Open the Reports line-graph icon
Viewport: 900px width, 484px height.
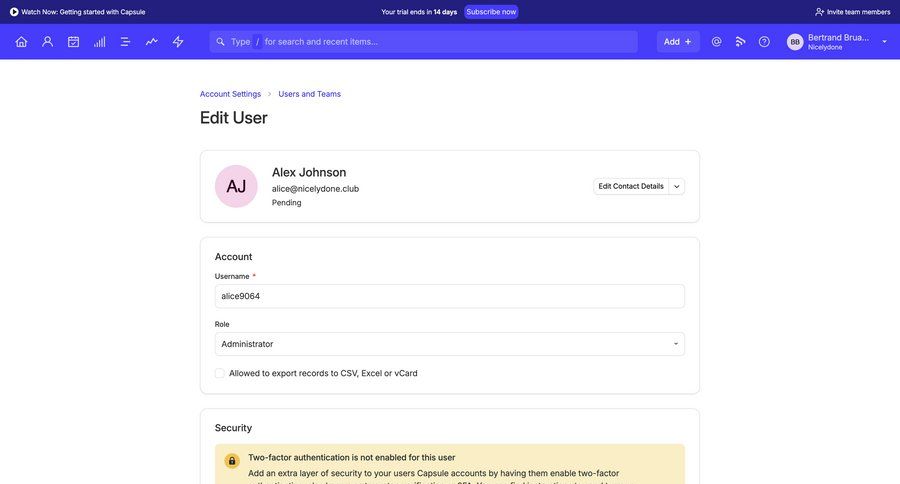[x=151, y=42]
